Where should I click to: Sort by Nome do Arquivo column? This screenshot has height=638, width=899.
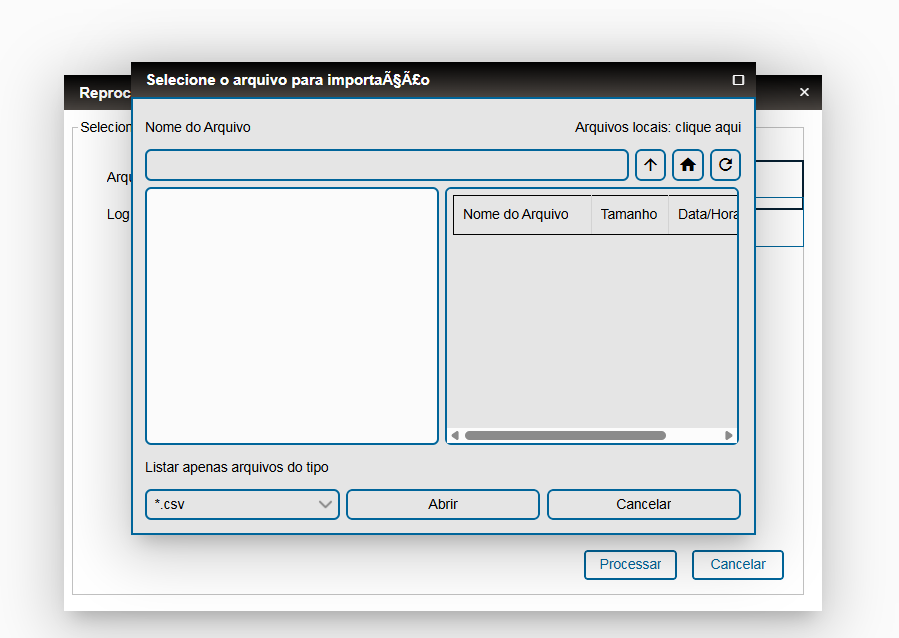[522, 214]
